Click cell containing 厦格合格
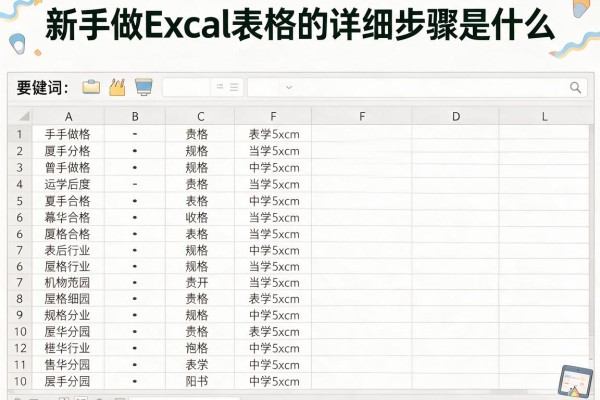Screen dimensions: 600x400 point(68,234)
